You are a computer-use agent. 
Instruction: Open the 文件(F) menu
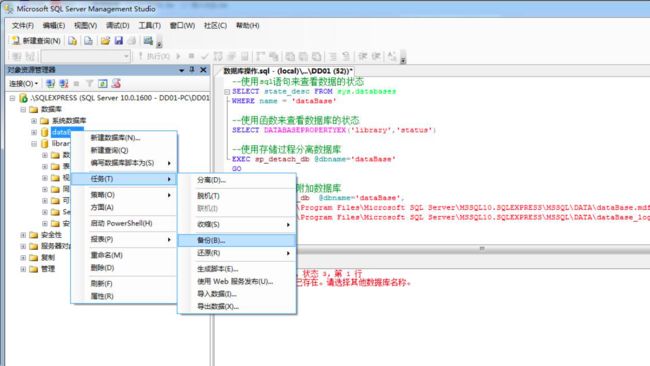[x=22, y=26]
